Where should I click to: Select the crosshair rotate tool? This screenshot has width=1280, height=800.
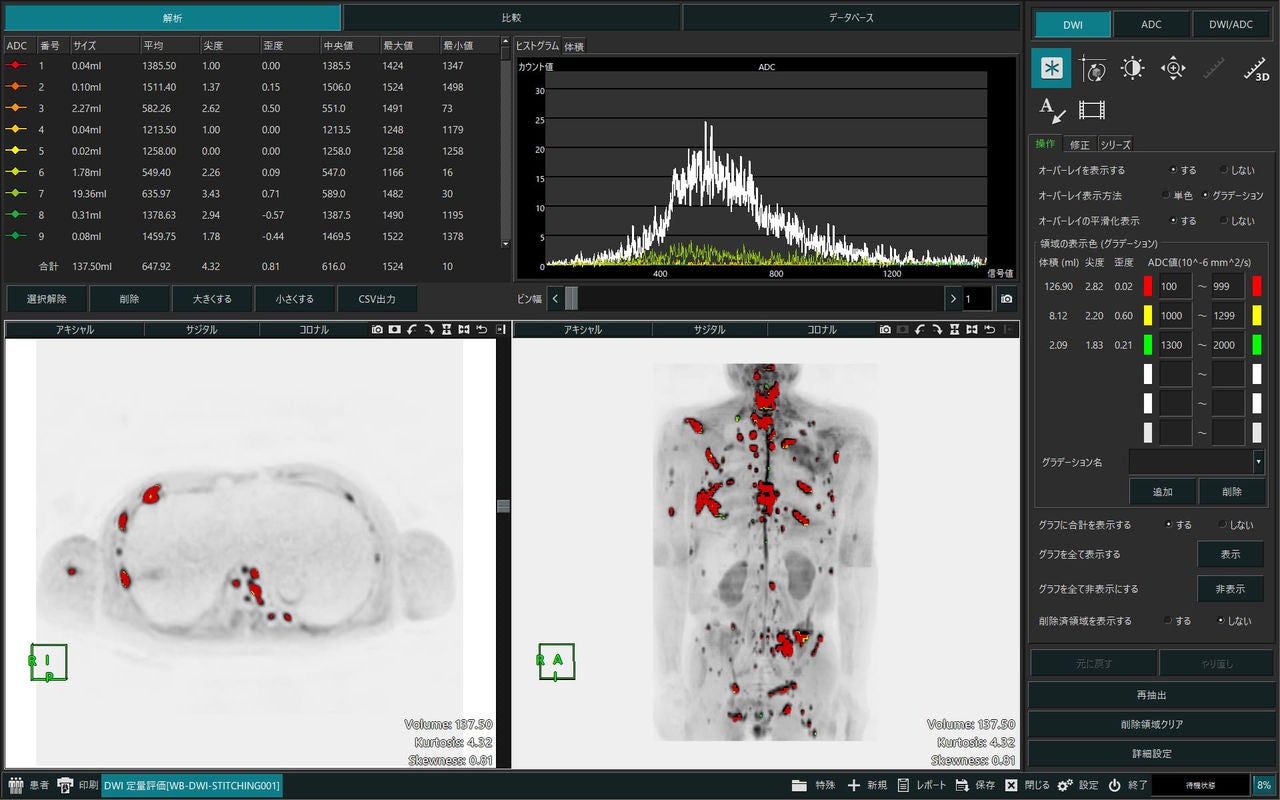click(x=1092, y=68)
